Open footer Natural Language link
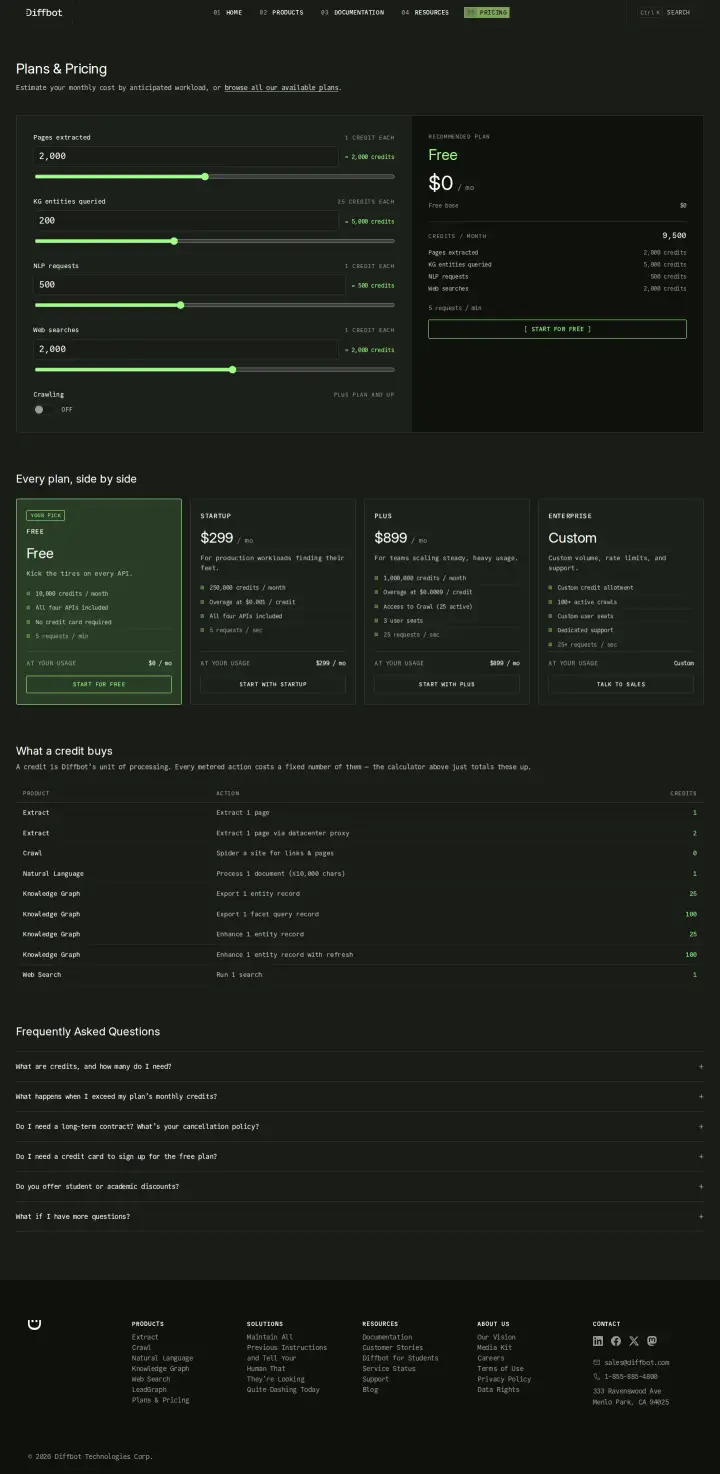 click(161, 1358)
